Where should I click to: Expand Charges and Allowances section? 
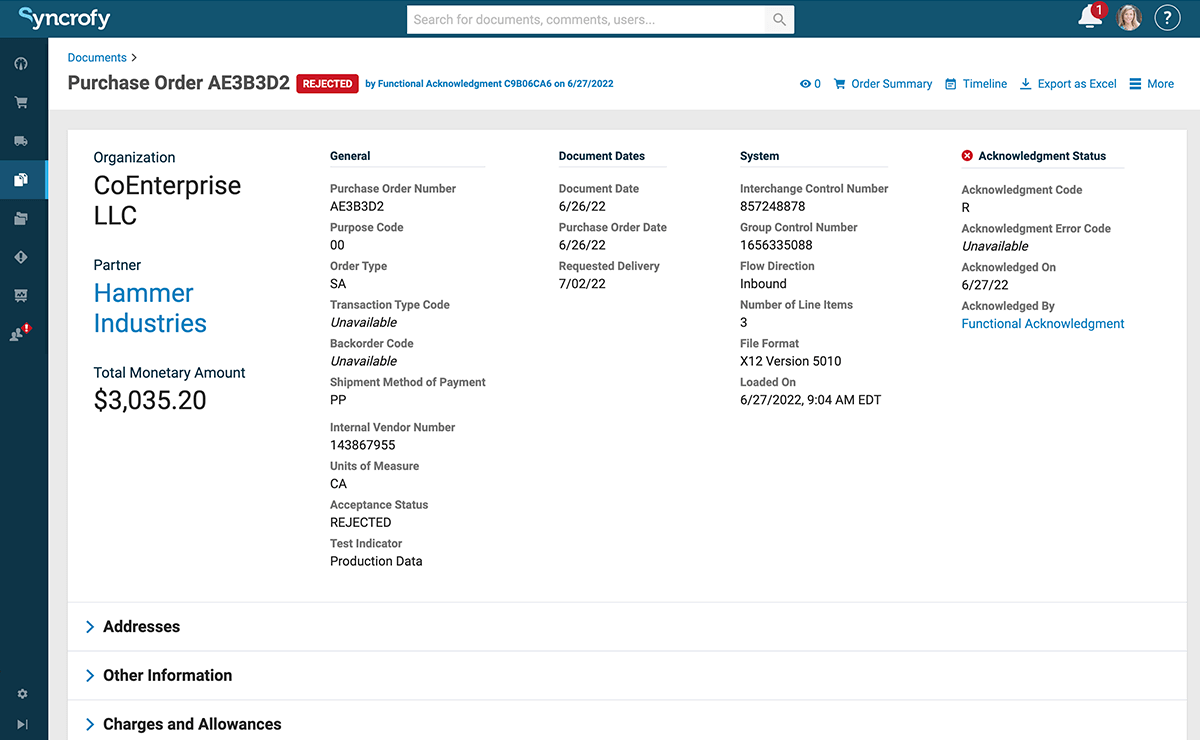click(x=192, y=724)
